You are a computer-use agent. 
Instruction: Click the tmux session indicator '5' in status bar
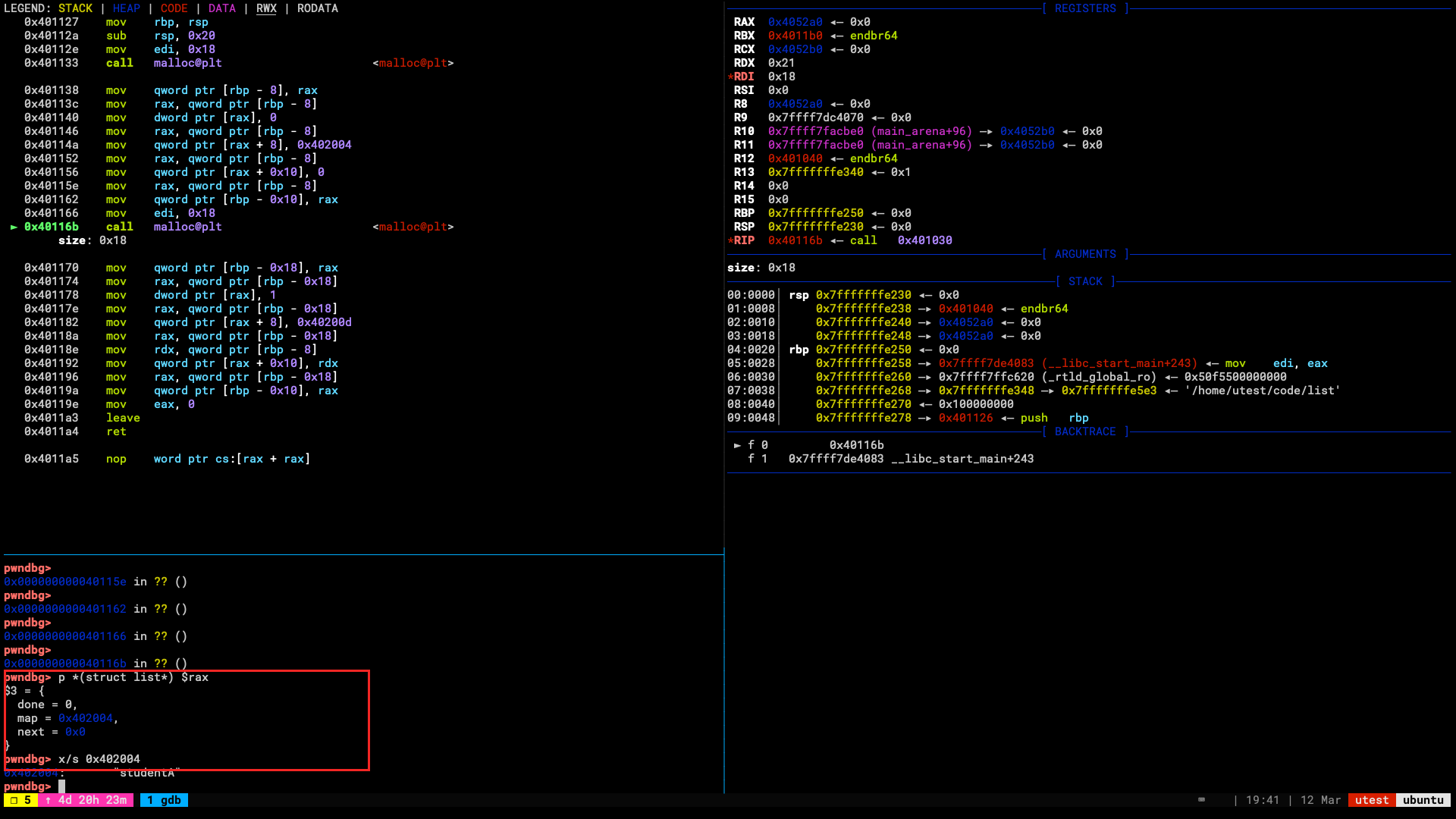pyautogui.click(x=20, y=800)
